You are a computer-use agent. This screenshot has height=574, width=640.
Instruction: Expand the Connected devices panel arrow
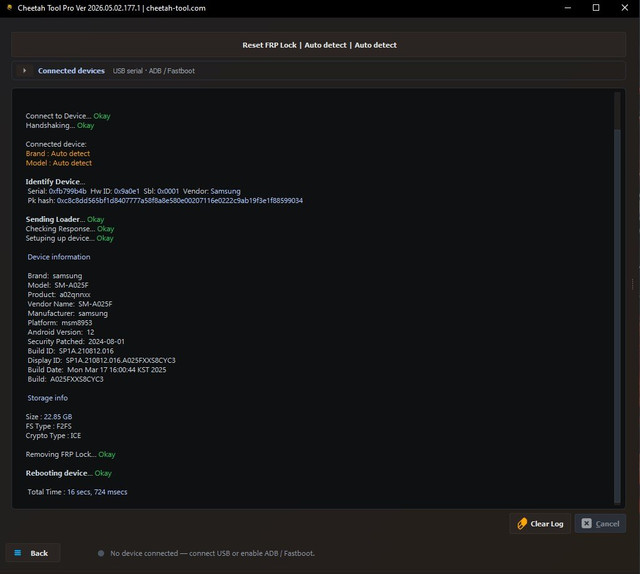coord(24,71)
